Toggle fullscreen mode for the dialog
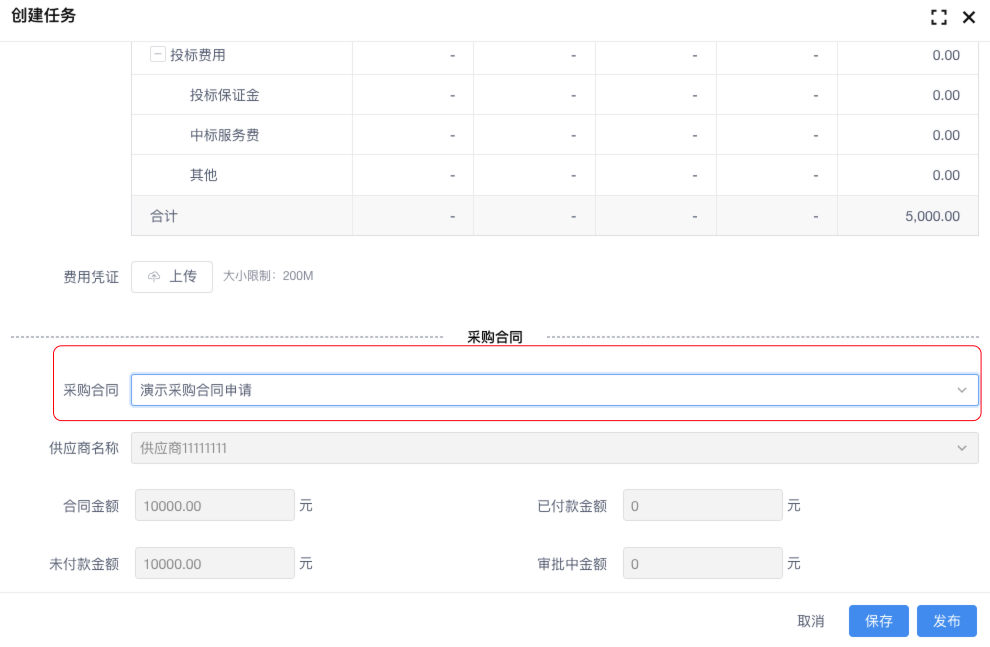The height and width of the screenshot is (647, 990). pyautogui.click(x=938, y=17)
